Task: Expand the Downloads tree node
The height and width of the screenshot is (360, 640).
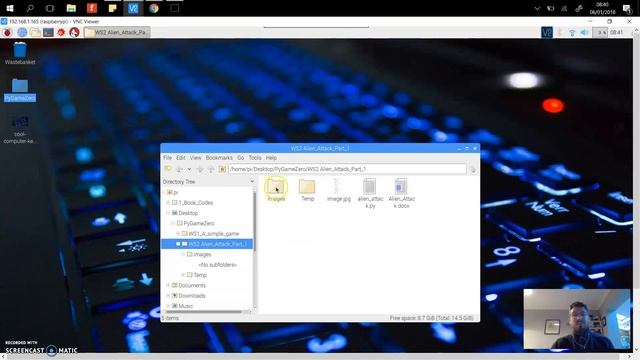Action: (x=168, y=296)
